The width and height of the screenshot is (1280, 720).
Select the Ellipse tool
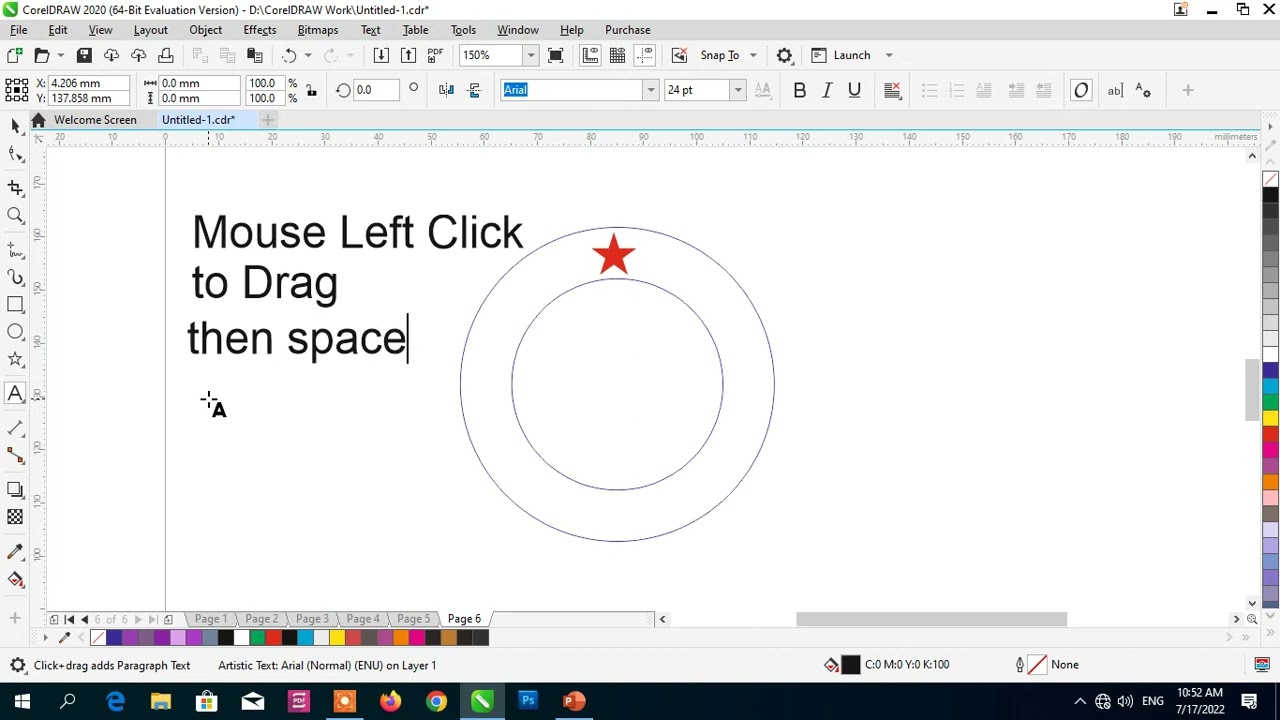pyautogui.click(x=15, y=332)
